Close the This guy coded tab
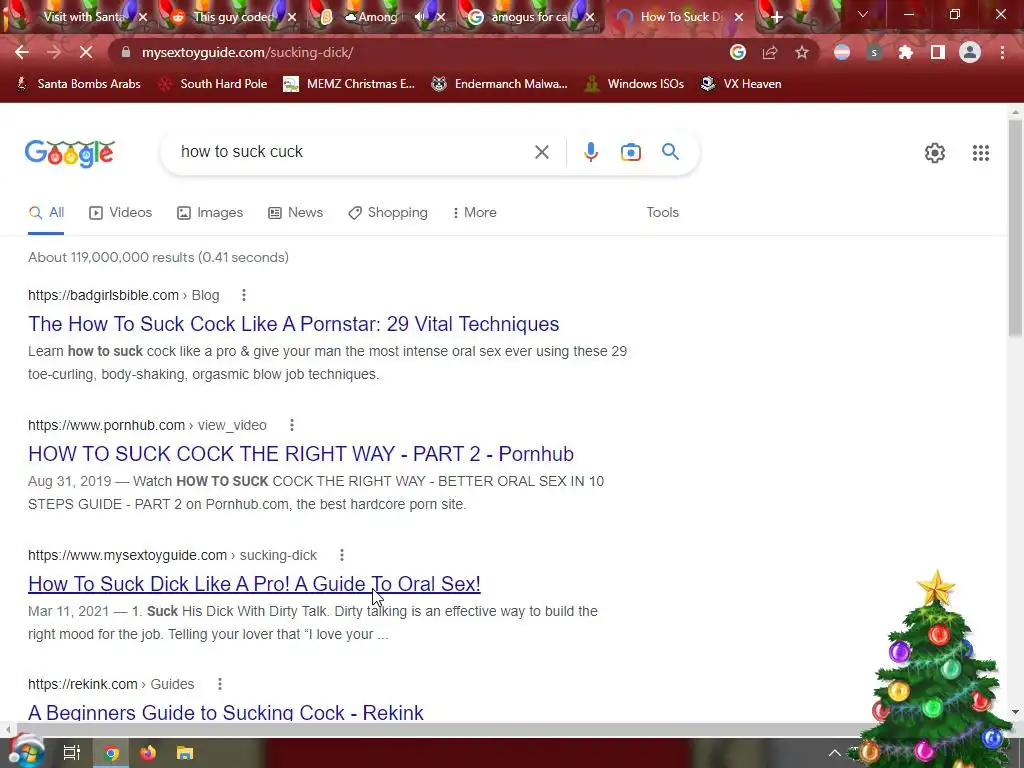Screen dimensions: 1024x768 pyautogui.click(x=293, y=17)
